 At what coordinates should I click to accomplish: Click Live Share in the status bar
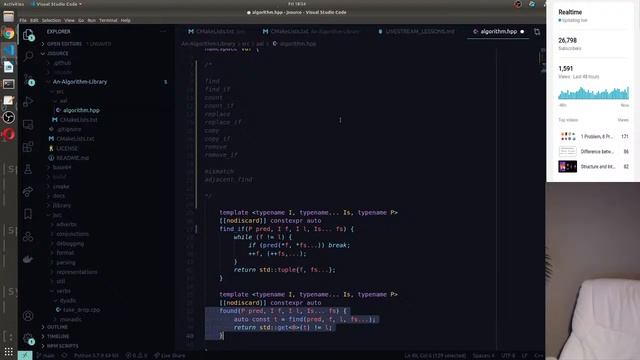pyautogui.click(x=170, y=356)
